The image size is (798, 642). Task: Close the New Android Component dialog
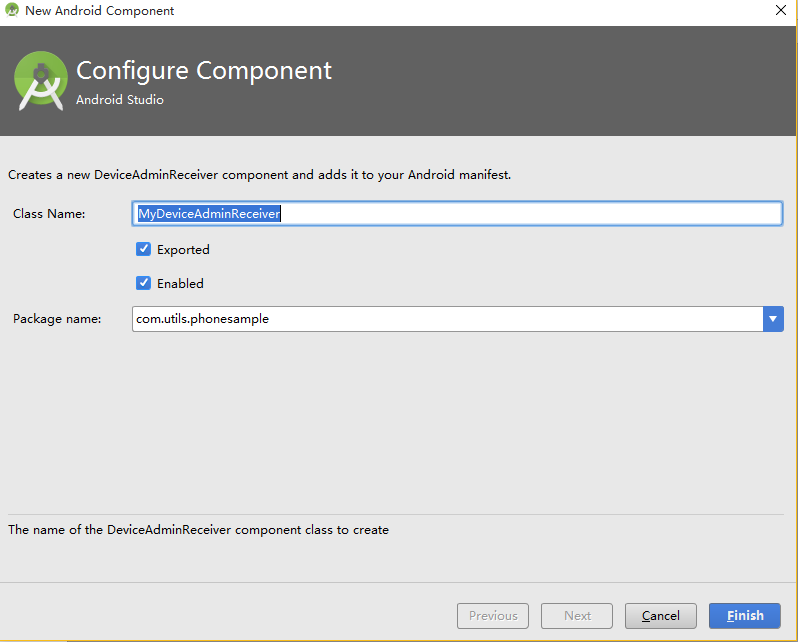coord(781,10)
